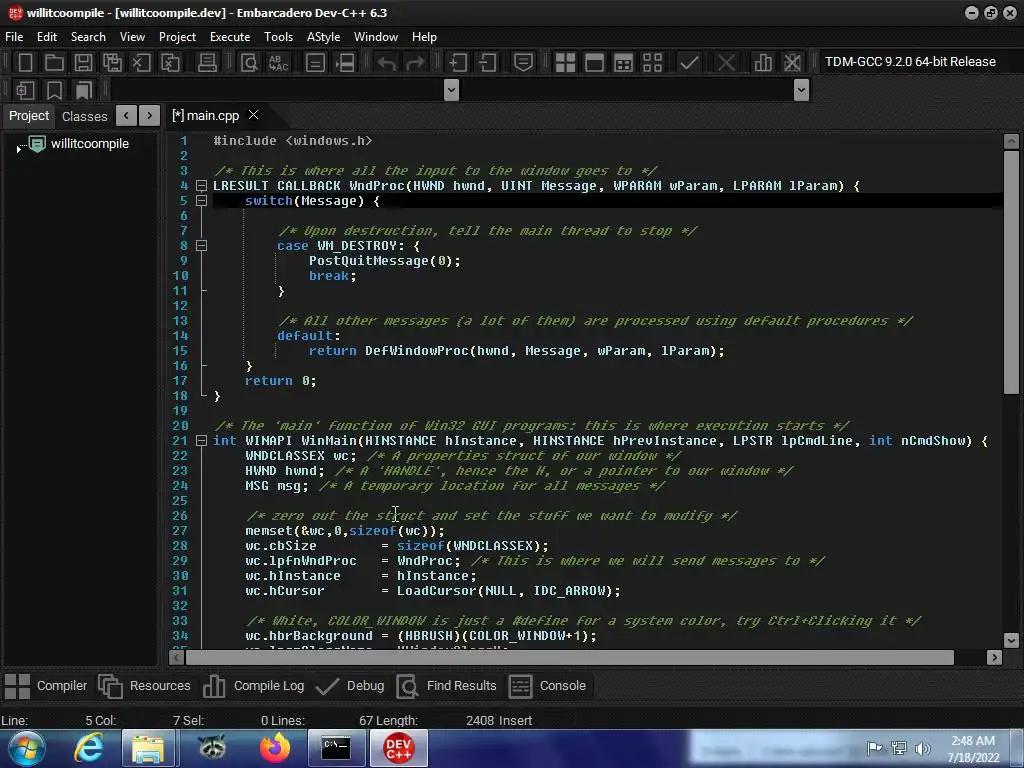The width and height of the screenshot is (1024, 768).
Task: Switch to the Project tab
Action: tap(29, 116)
